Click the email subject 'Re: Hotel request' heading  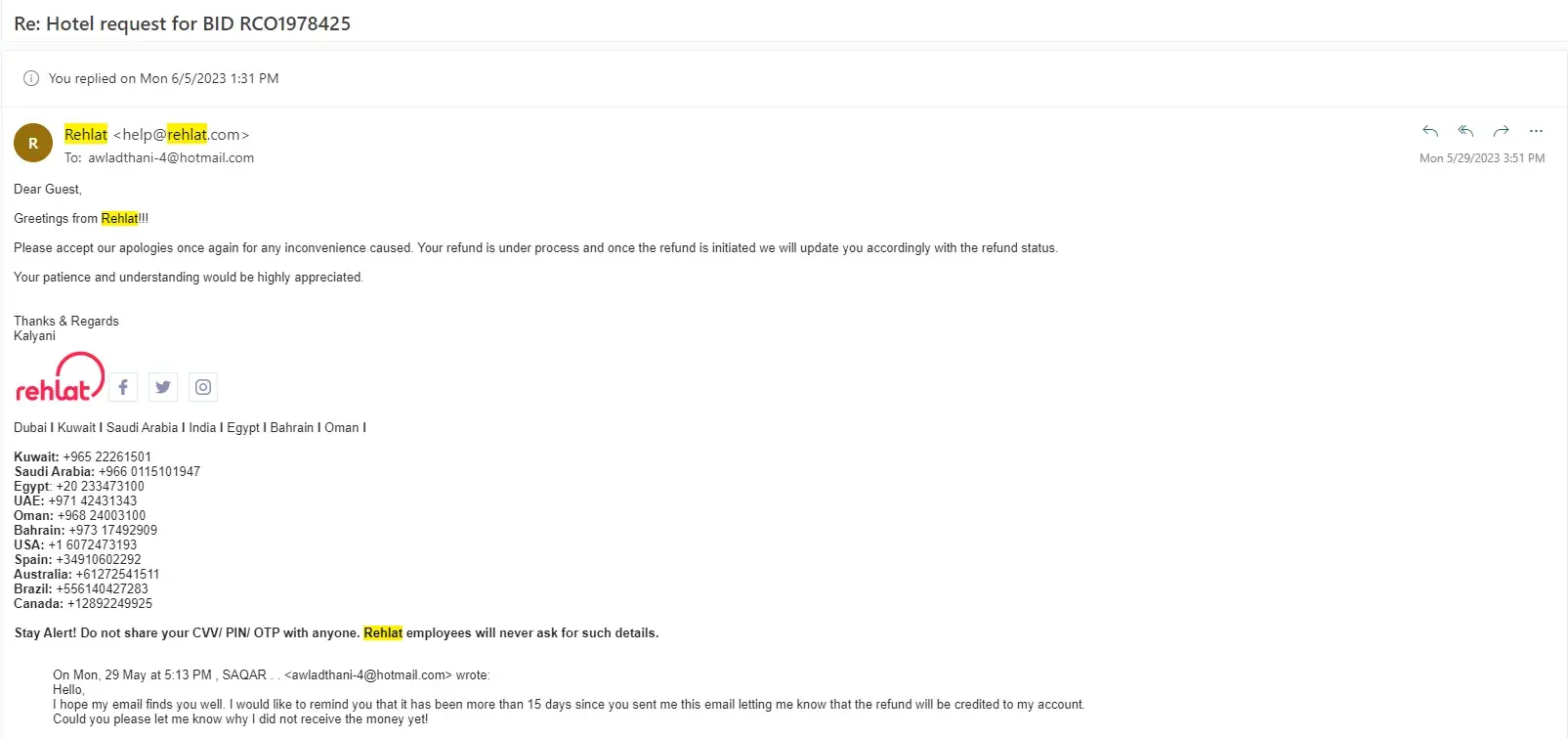182,23
